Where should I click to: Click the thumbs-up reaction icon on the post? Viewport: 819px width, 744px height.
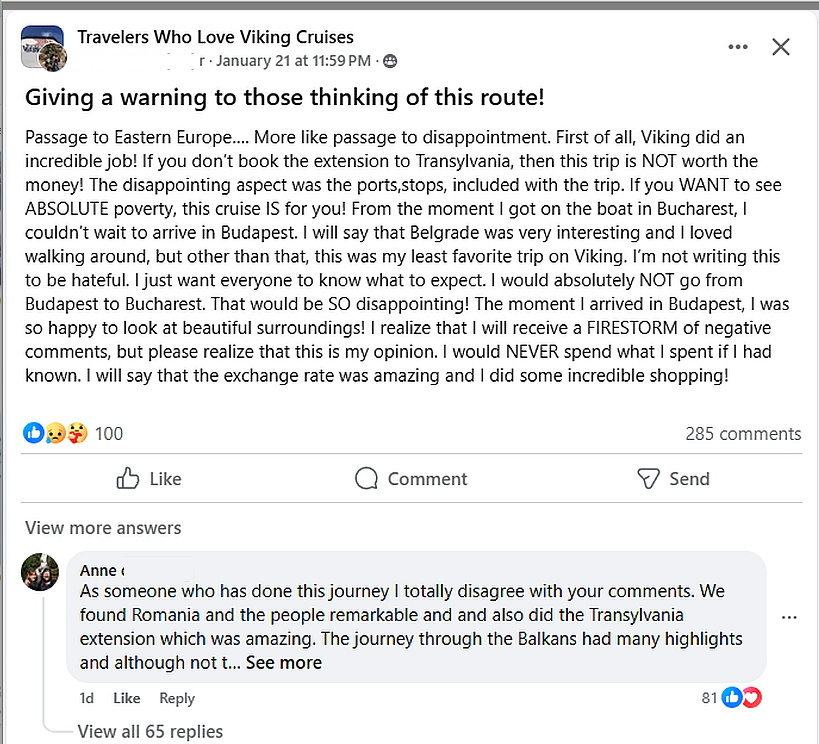(x=32, y=433)
